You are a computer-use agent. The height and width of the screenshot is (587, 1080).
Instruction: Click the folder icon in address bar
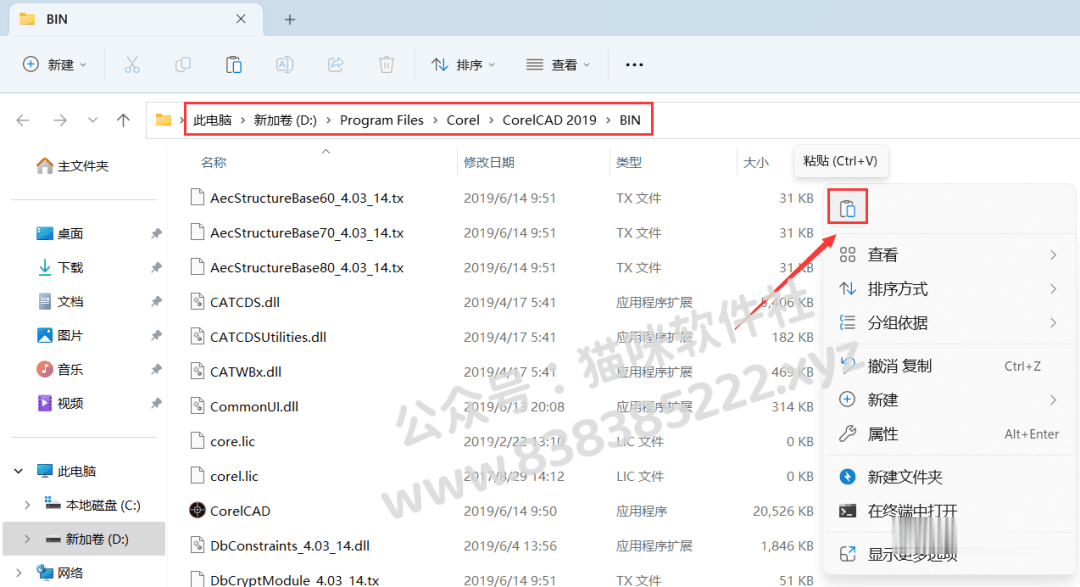[163, 121]
